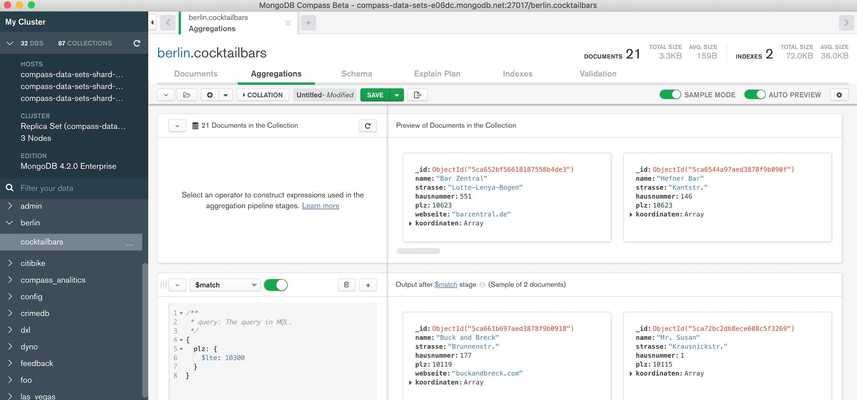Open the saved pipelines folder icon
Viewport: 857px width, 400px height.
(186, 95)
